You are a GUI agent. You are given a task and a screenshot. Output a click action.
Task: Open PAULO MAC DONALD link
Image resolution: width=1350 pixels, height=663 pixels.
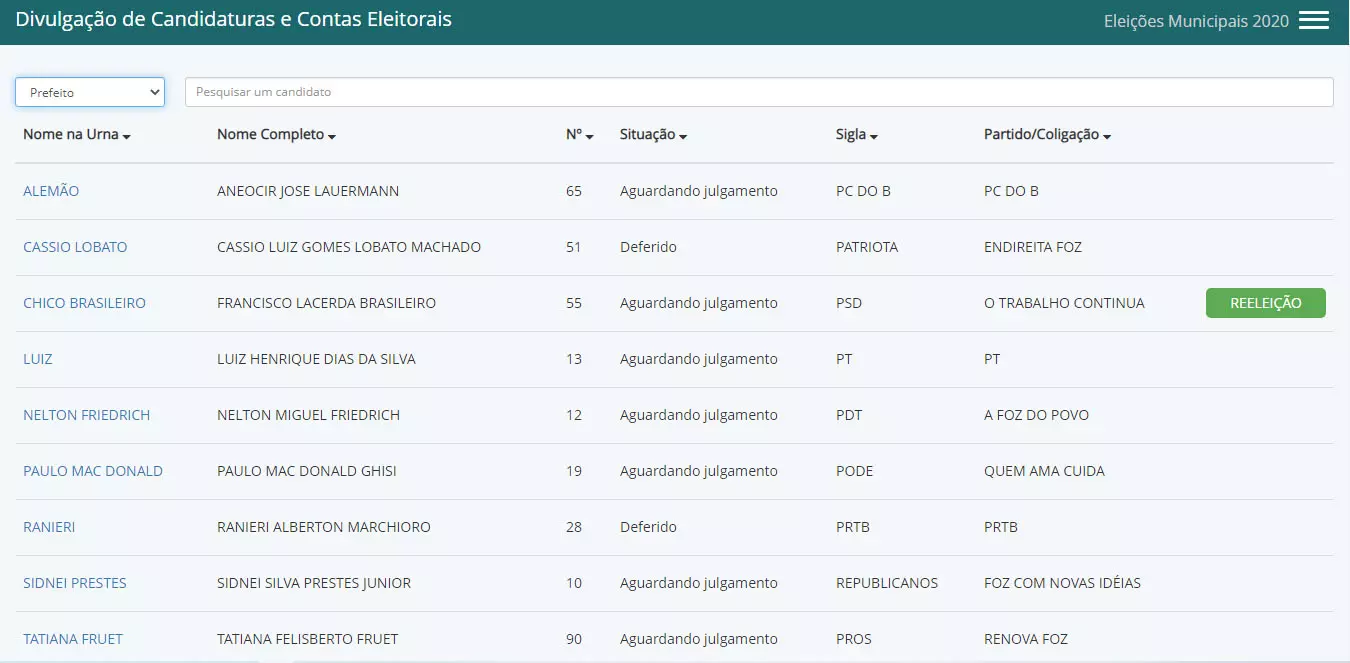pos(93,471)
